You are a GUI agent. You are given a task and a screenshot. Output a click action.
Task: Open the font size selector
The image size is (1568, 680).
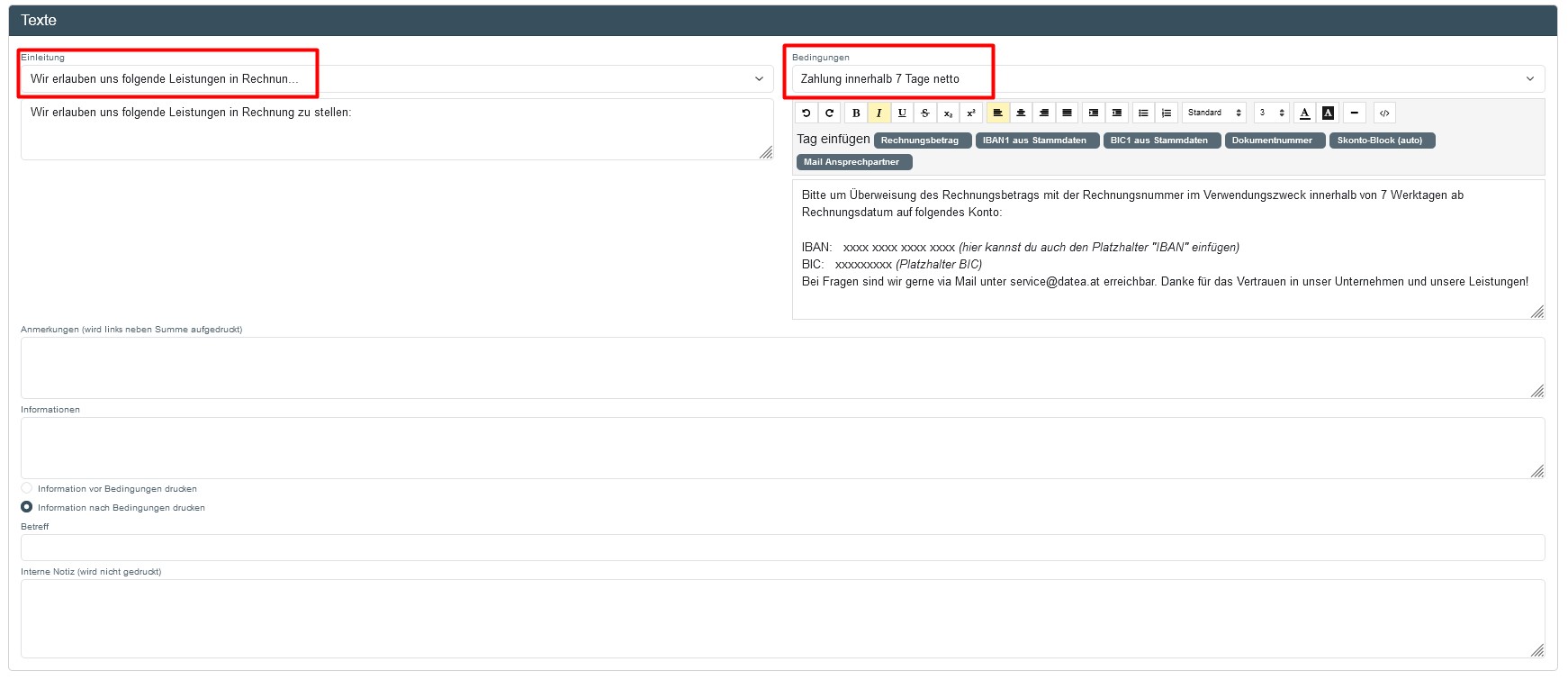click(1271, 113)
